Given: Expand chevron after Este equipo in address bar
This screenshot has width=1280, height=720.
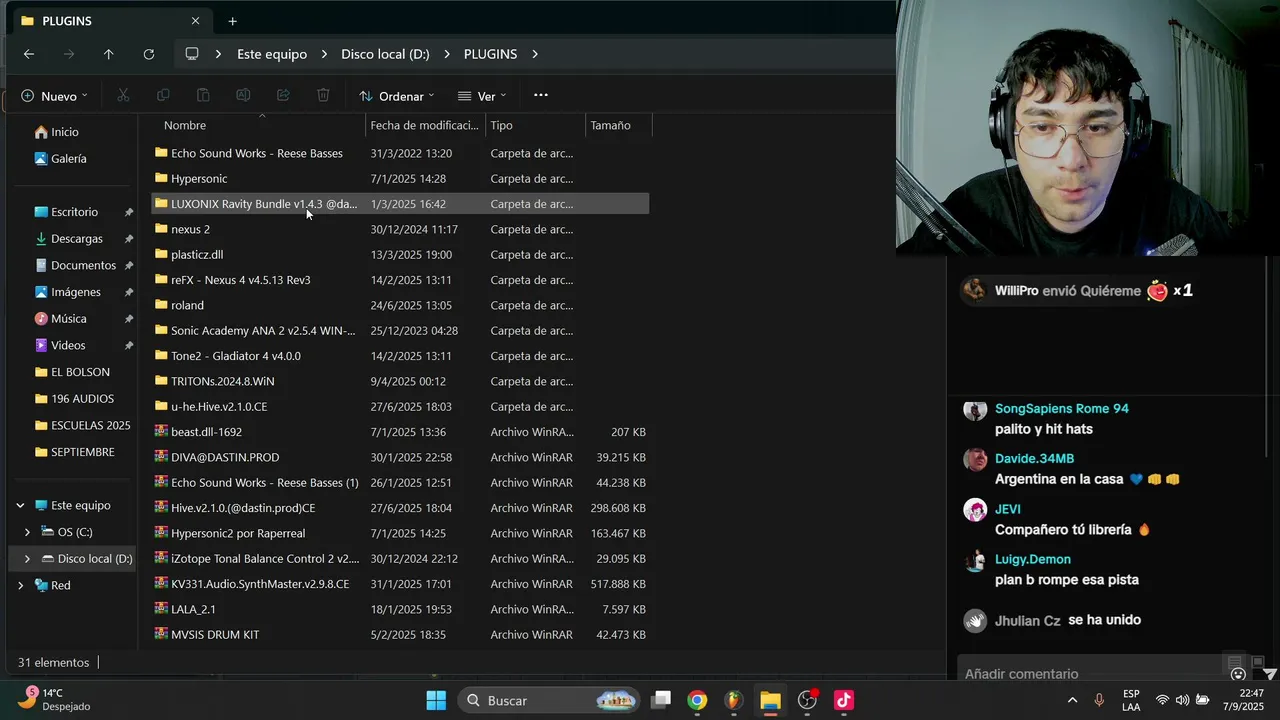Looking at the screenshot, I should 325,54.
